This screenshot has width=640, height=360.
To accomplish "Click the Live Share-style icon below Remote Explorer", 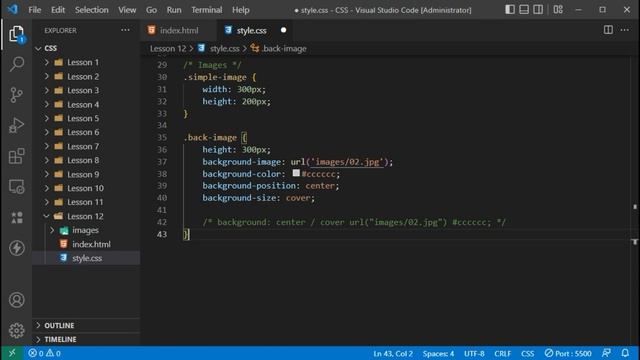I will 17,217.
